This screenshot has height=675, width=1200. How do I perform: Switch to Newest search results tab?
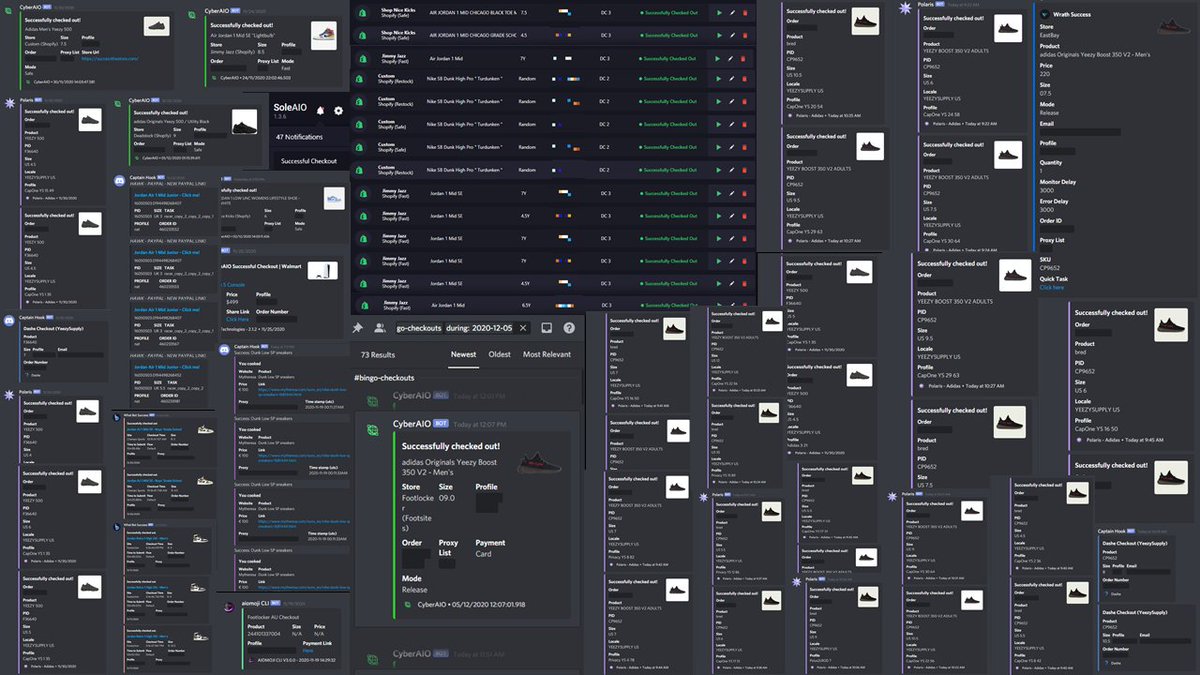point(464,354)
